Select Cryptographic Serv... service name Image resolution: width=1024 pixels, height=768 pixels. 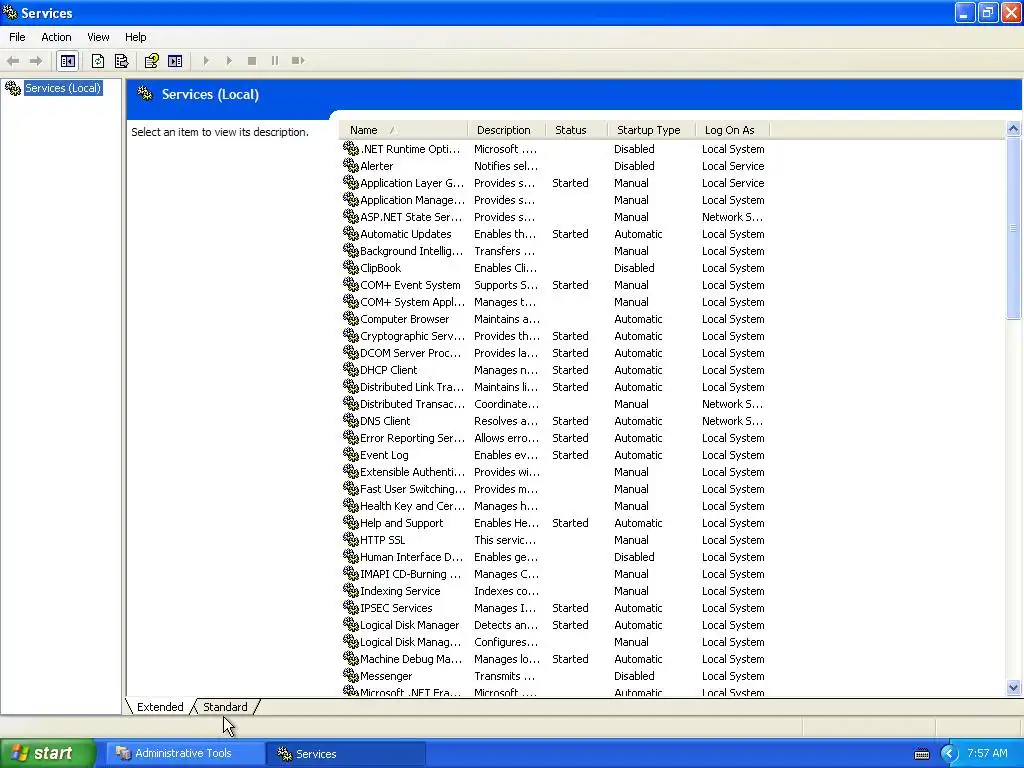[412, 336]
